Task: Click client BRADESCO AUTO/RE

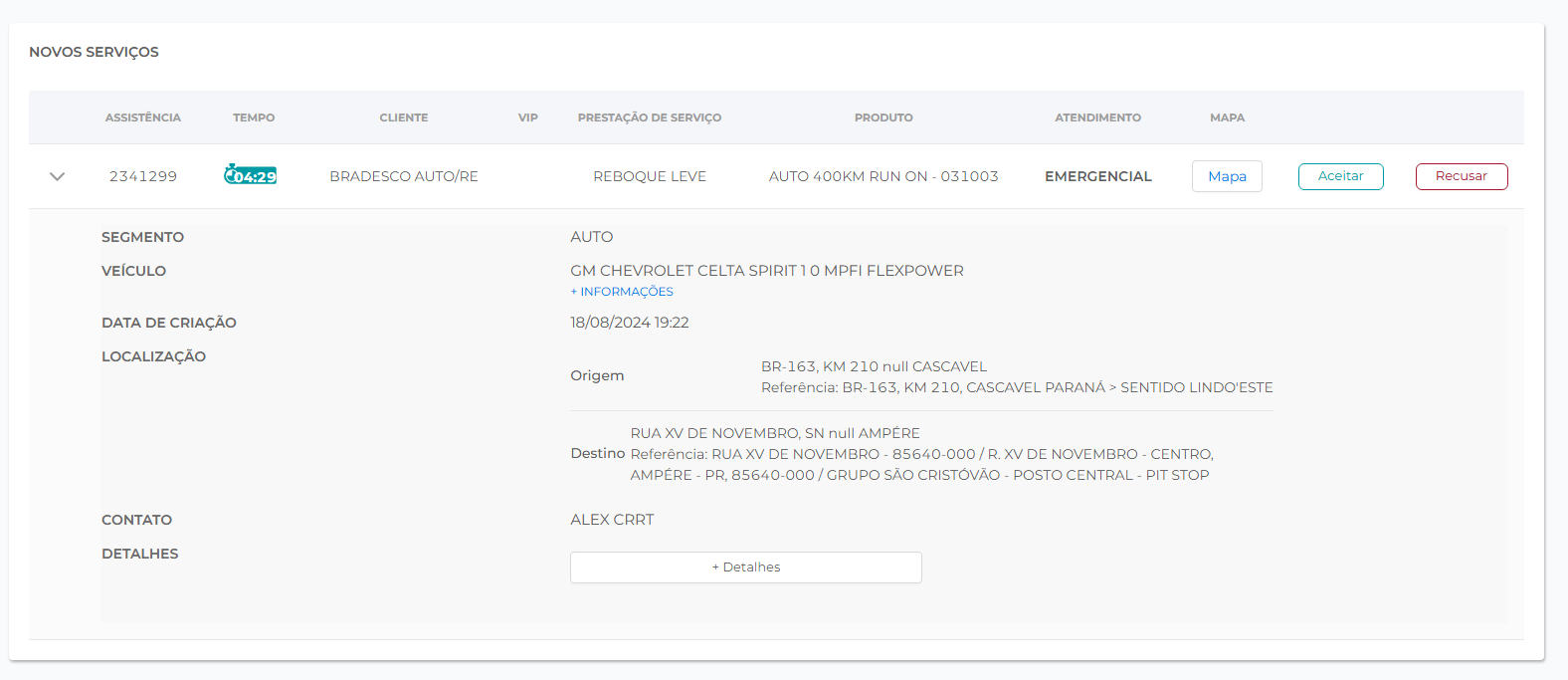Action: [404, 176]
